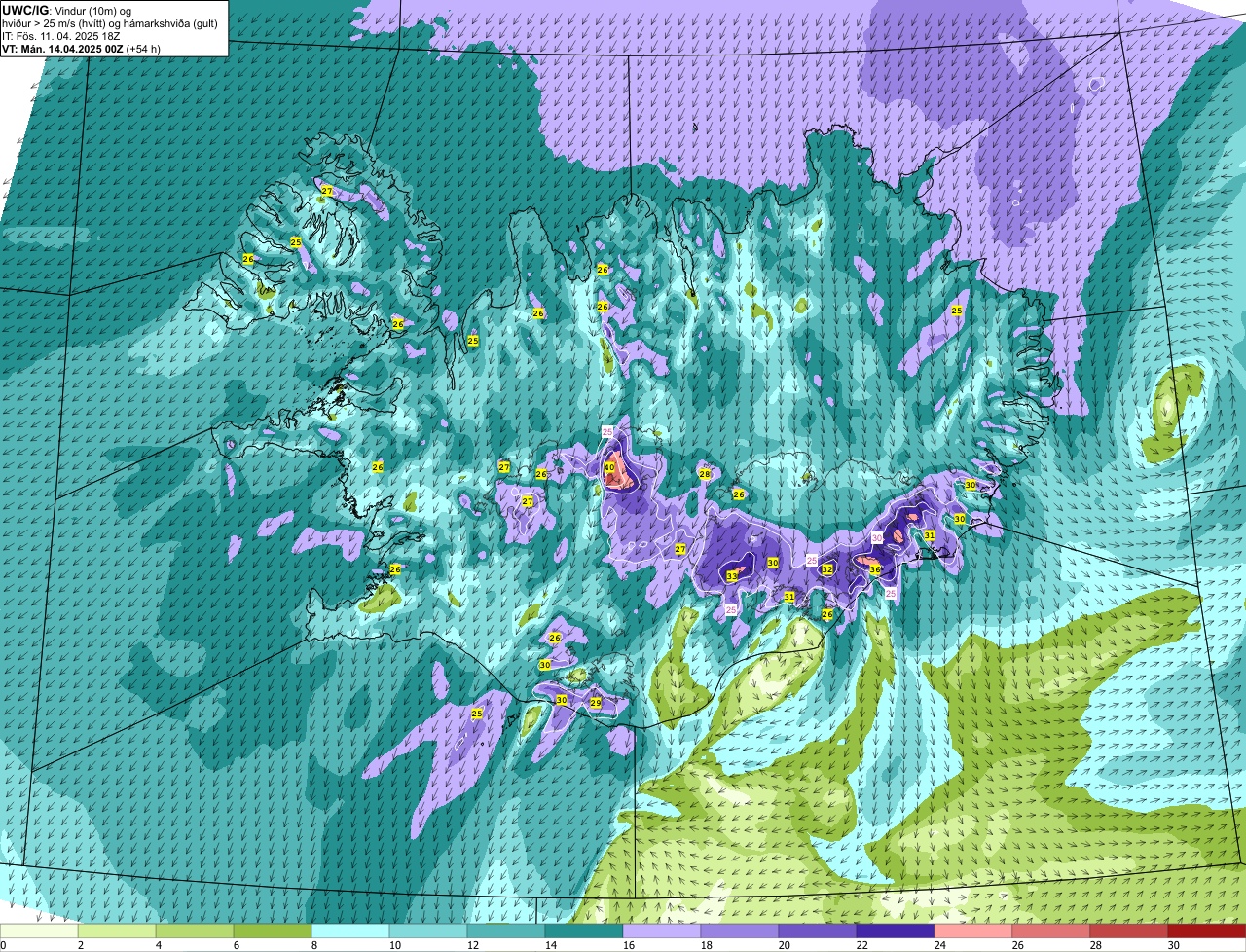Click tick label 16 on the color scale
Image resolution: width=1246 pixels, height=952 pixels.
(x=629, y=945)
